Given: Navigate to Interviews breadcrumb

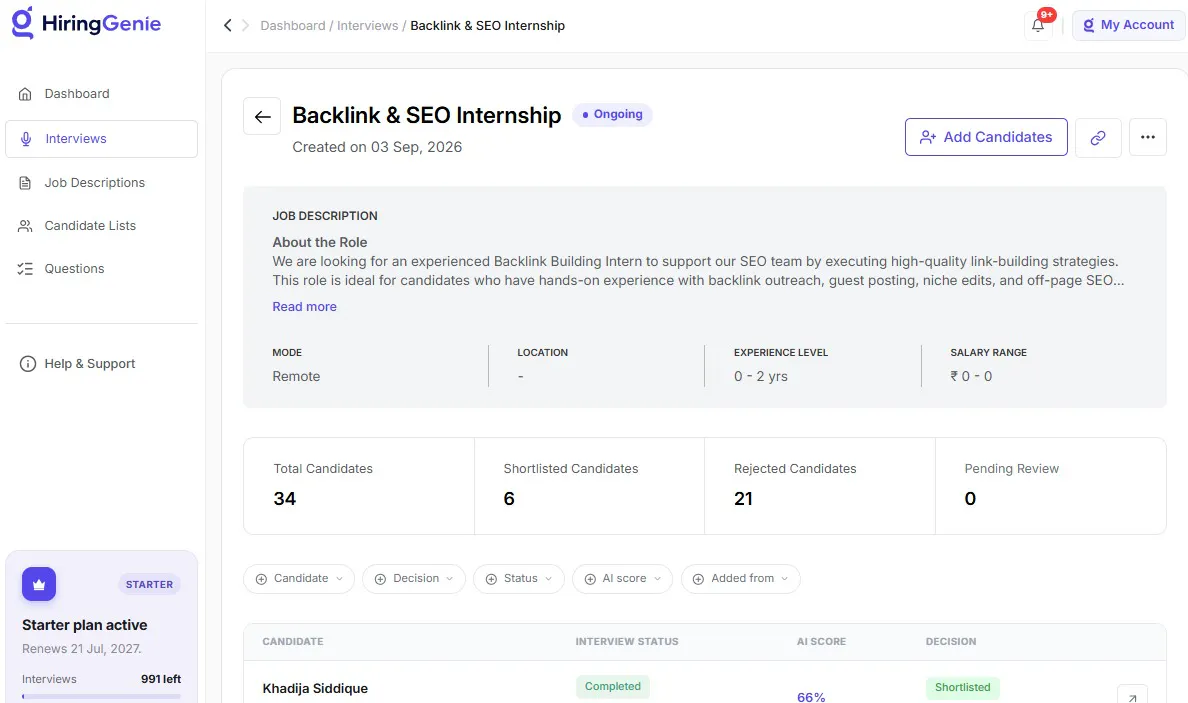Looking at the screenshot, I should (x=367, y=26).
